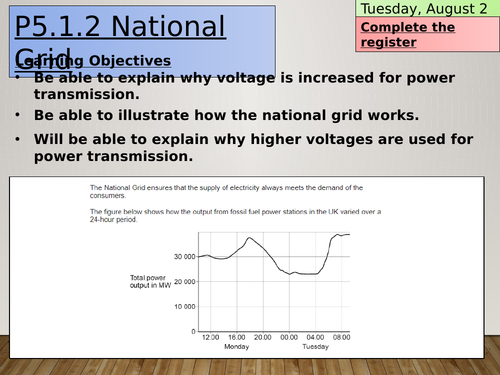Viewport: 500px width, 375px height.
Task: Select the first bullet about voltage increase
Action: coord(244,86)
